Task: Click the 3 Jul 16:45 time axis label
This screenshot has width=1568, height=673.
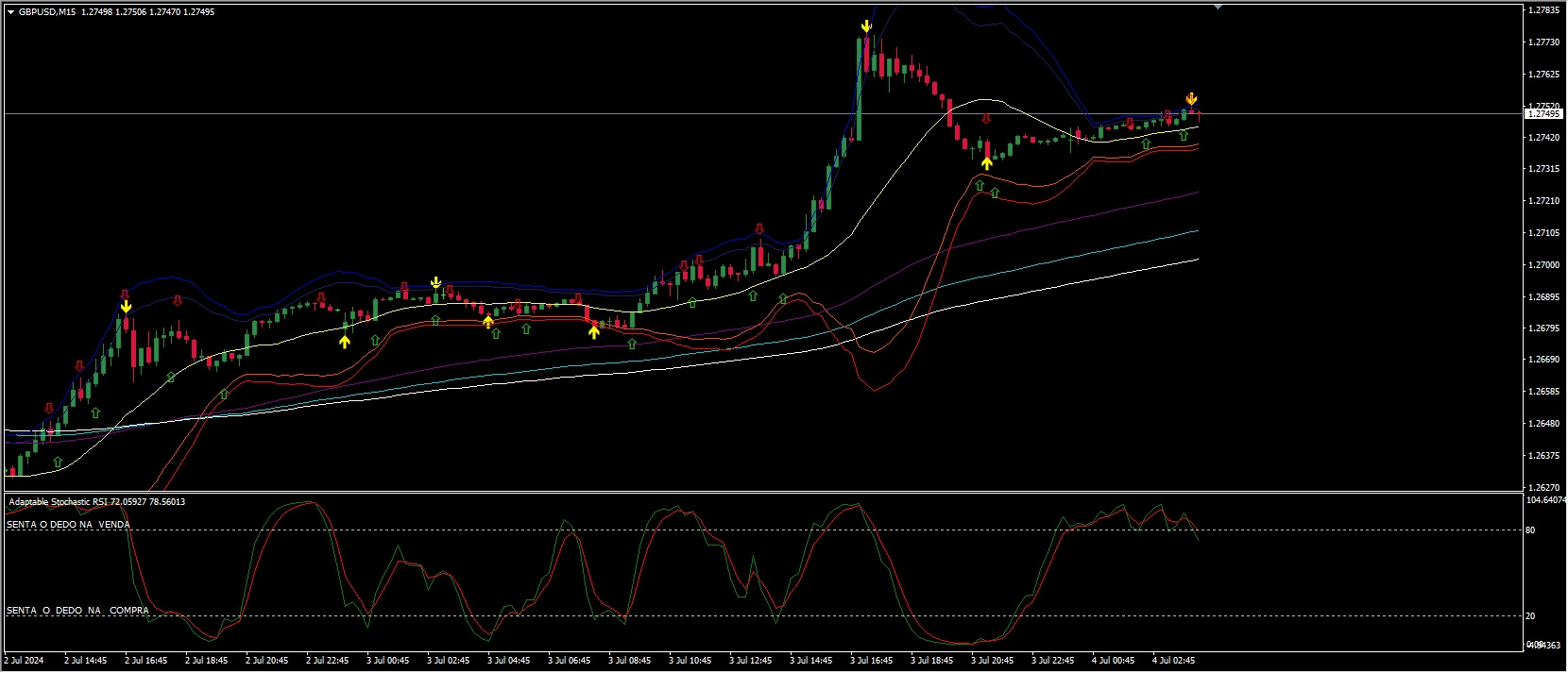Action: (x=871, y=661)
